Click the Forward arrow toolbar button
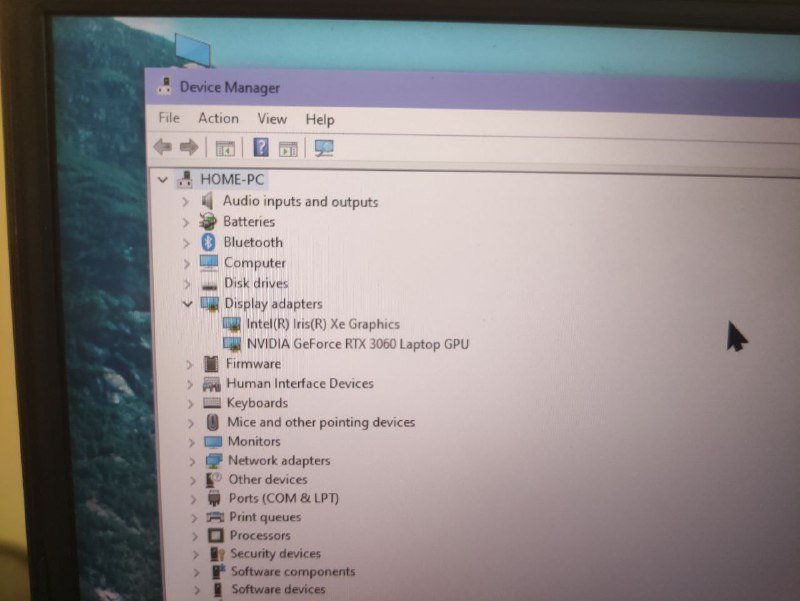The height and width of the screenshot is (601, 800). point(188,148)
